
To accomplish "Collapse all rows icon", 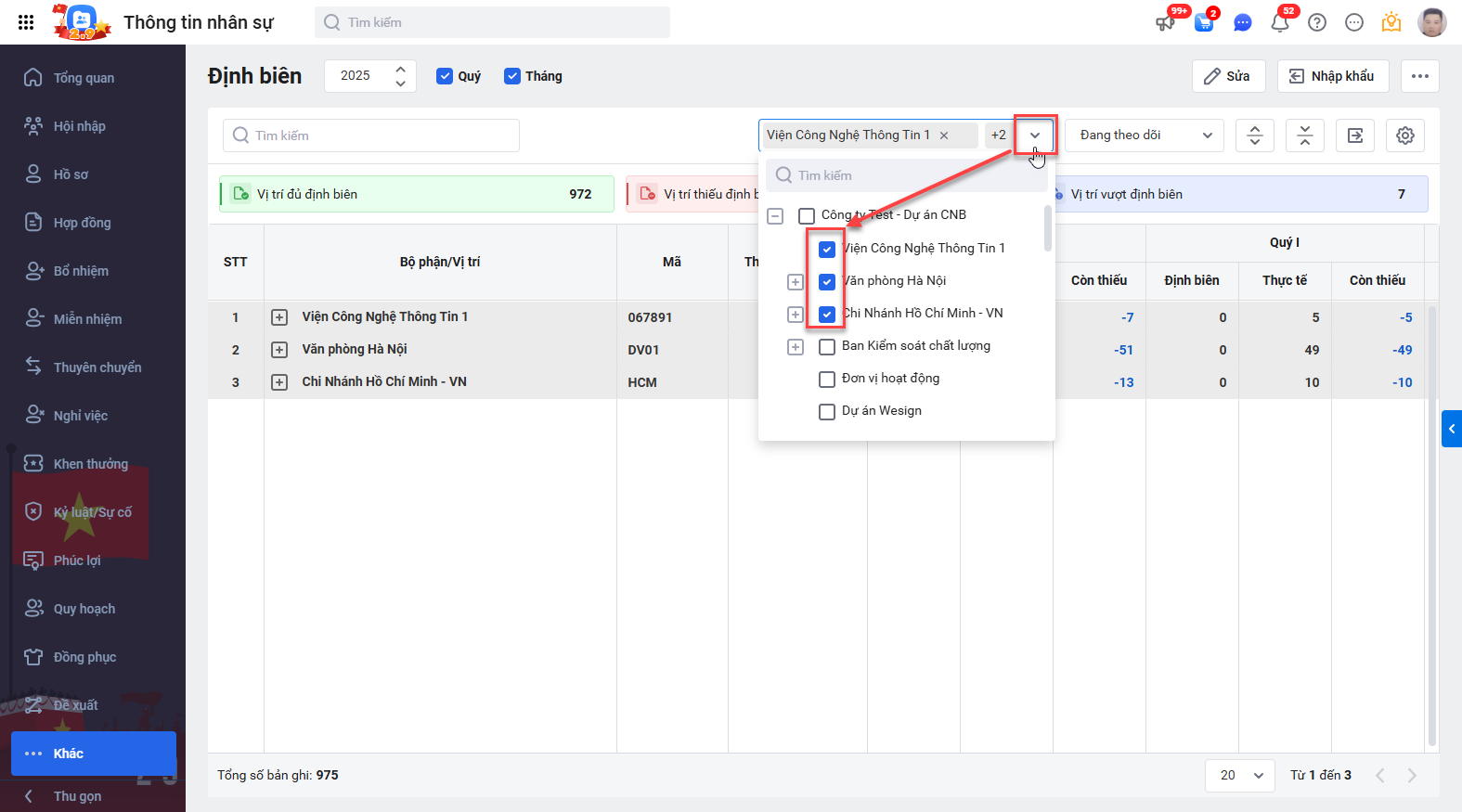I will [x=1305, y=135].
